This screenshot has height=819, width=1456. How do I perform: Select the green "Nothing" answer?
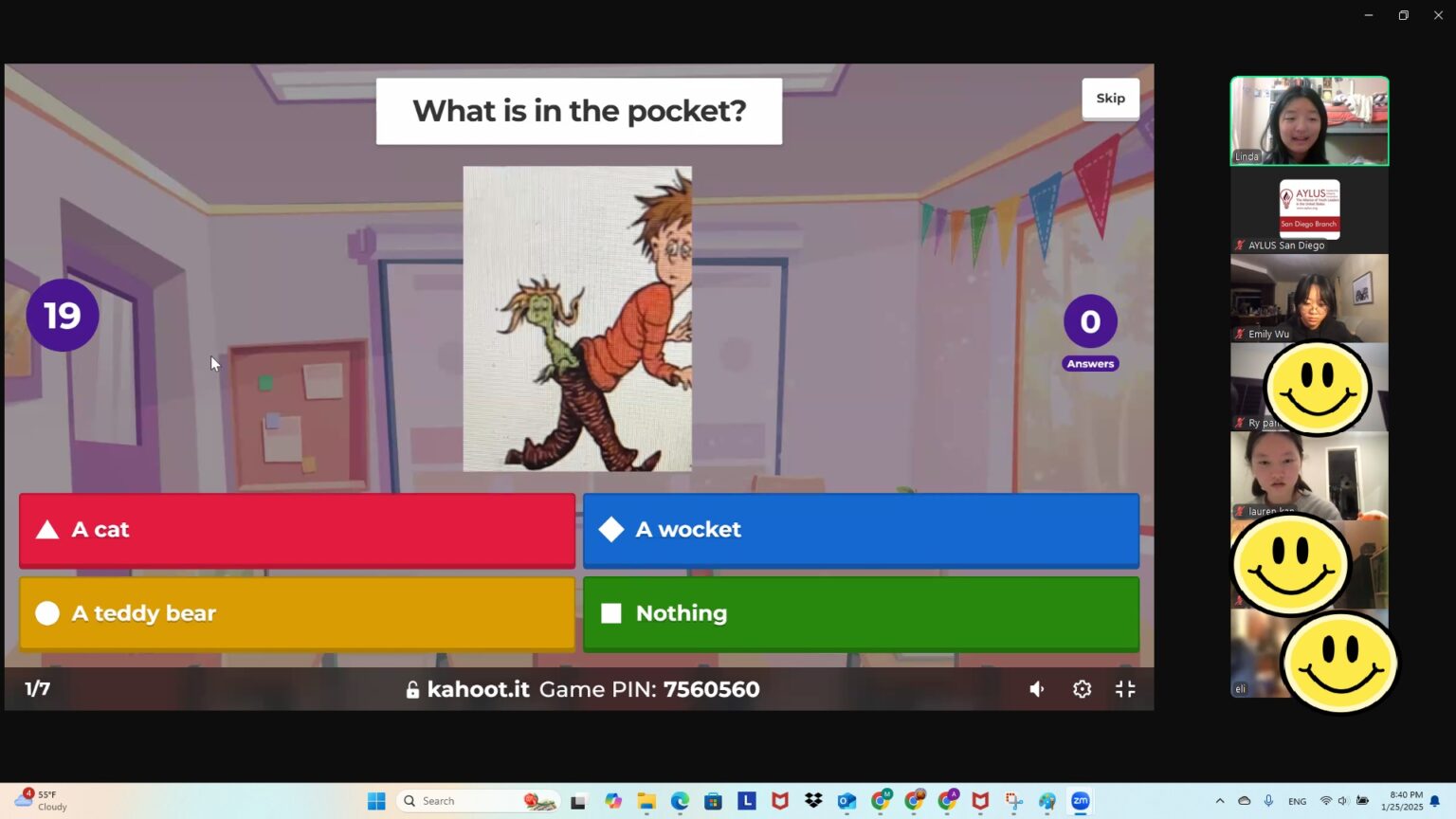(x=861, y=613)
